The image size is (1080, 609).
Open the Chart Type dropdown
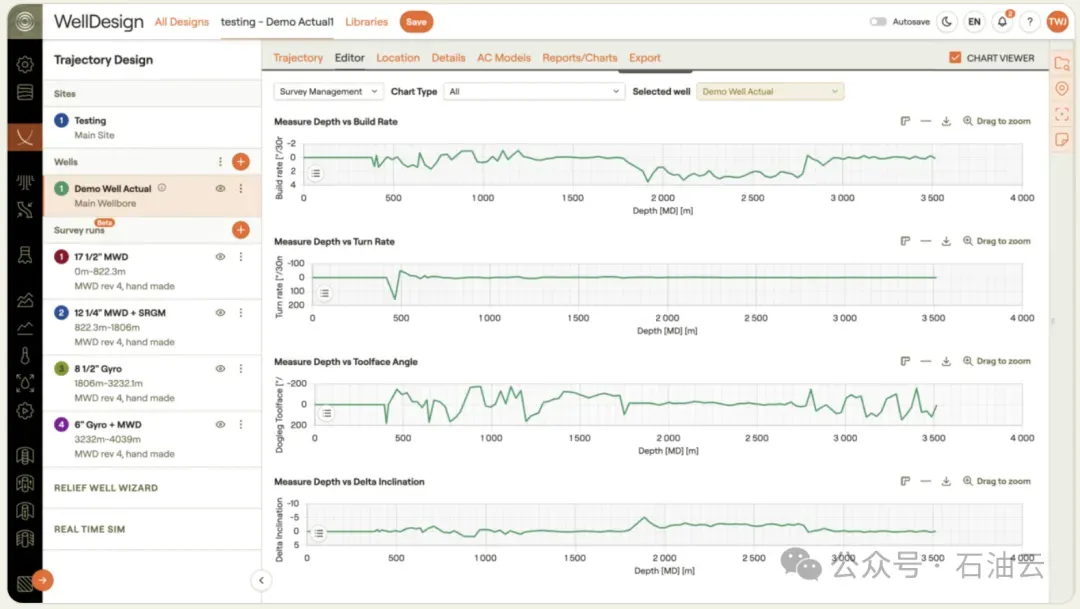click(534, 91)
